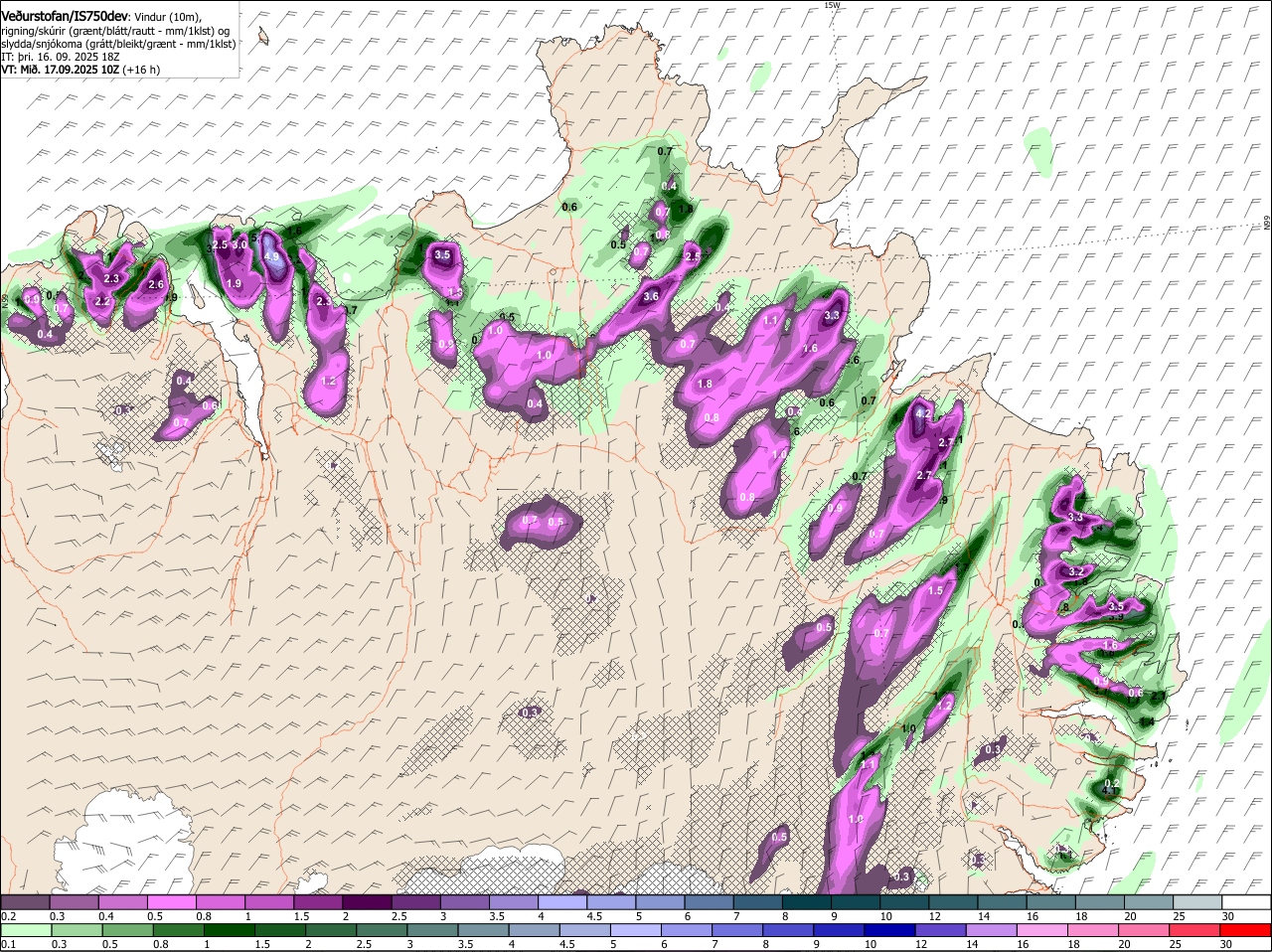Image resolution: width=1272 pixels, height=952 pixels.
Task: Click the light lavender 4.5 mm snow swatch
Action: click(x=611, y=901)
